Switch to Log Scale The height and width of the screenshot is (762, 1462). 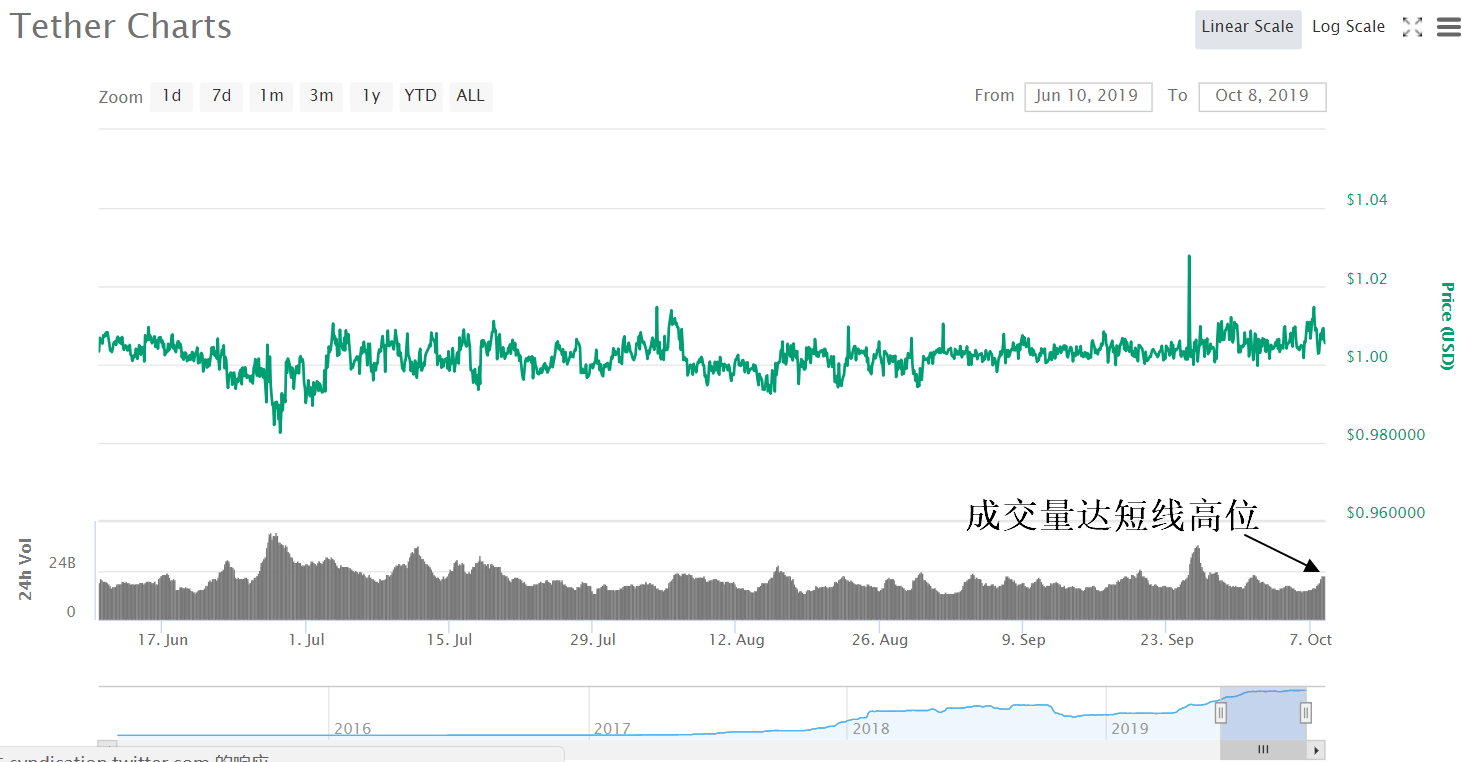pyautogui.click(x=1348, y=27)
